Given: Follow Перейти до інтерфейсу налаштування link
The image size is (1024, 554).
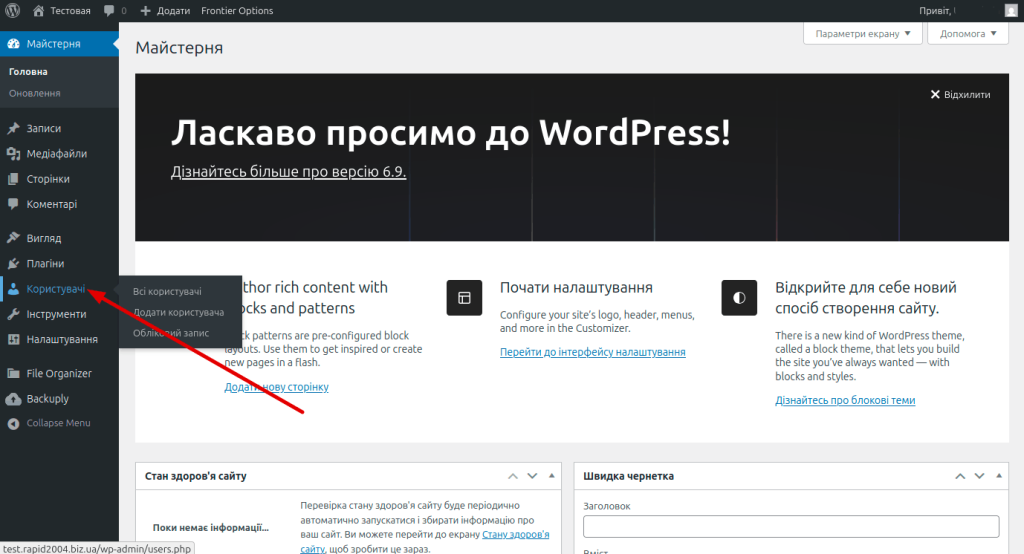Looking at the screenshot, I should tap(592, 353).
